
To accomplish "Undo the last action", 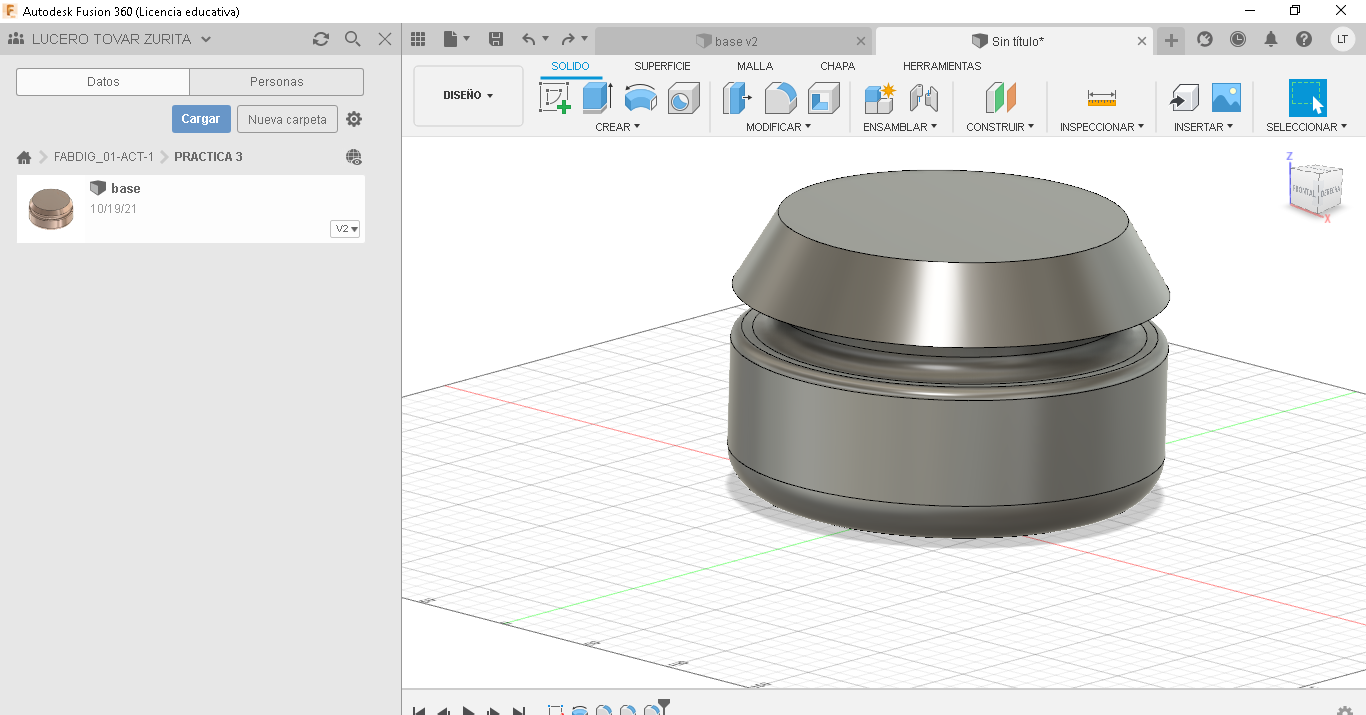I will tap(528, 39).
